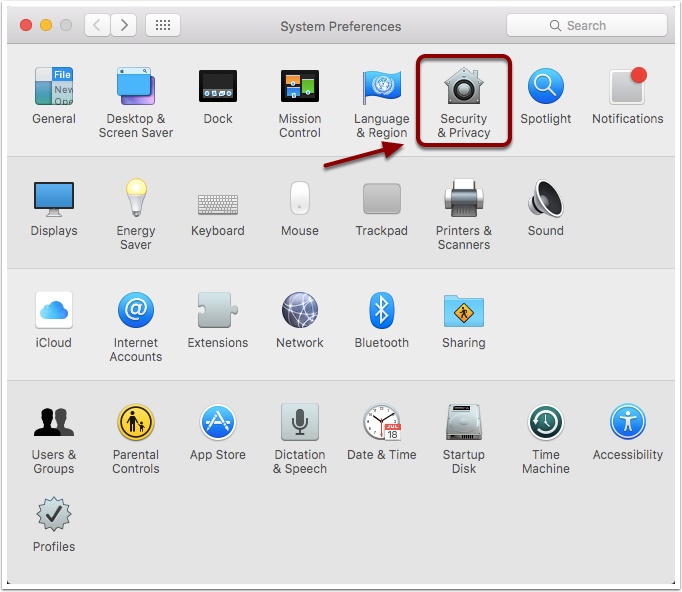Minimize window with yellow button

[46, 25]
